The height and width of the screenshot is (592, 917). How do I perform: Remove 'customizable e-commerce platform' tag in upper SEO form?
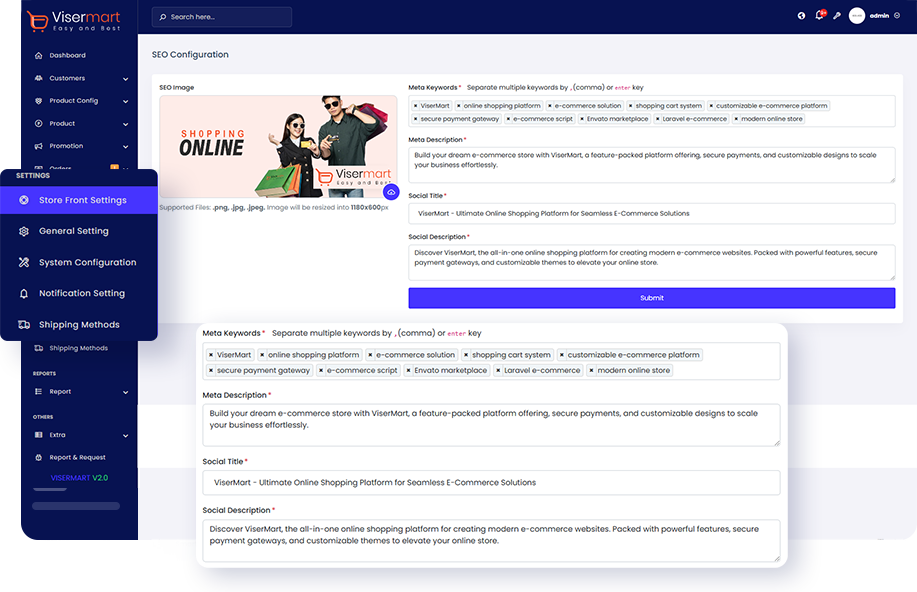711,106
